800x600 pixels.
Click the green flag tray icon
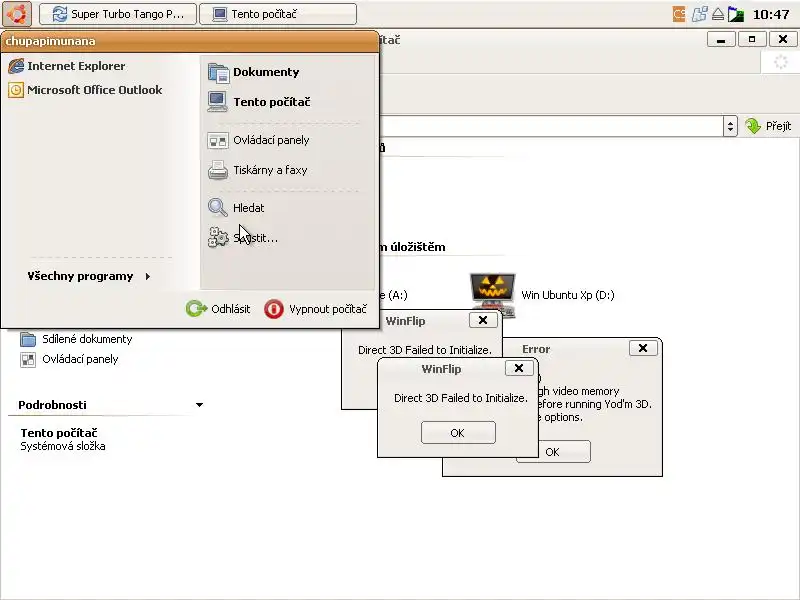point(736,14)
